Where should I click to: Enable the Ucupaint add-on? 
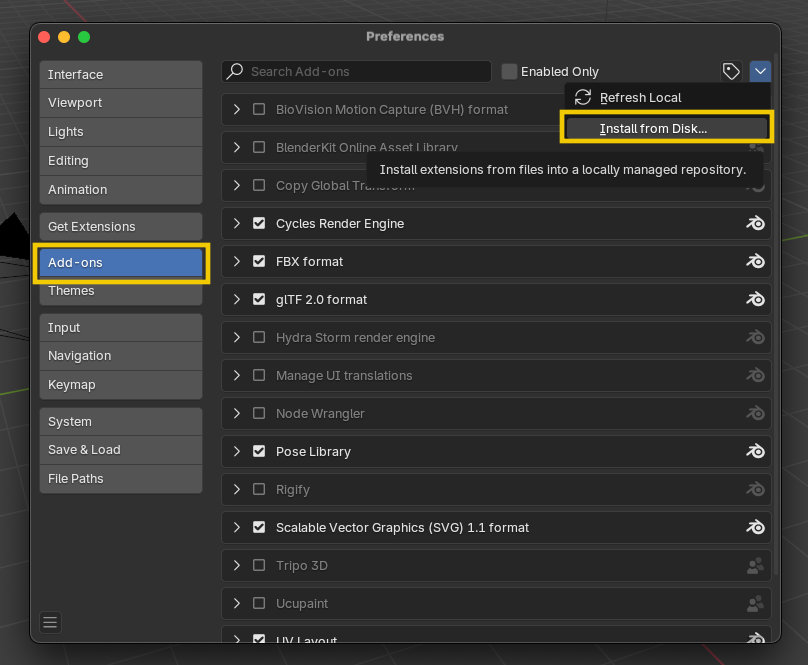(259, 603)
